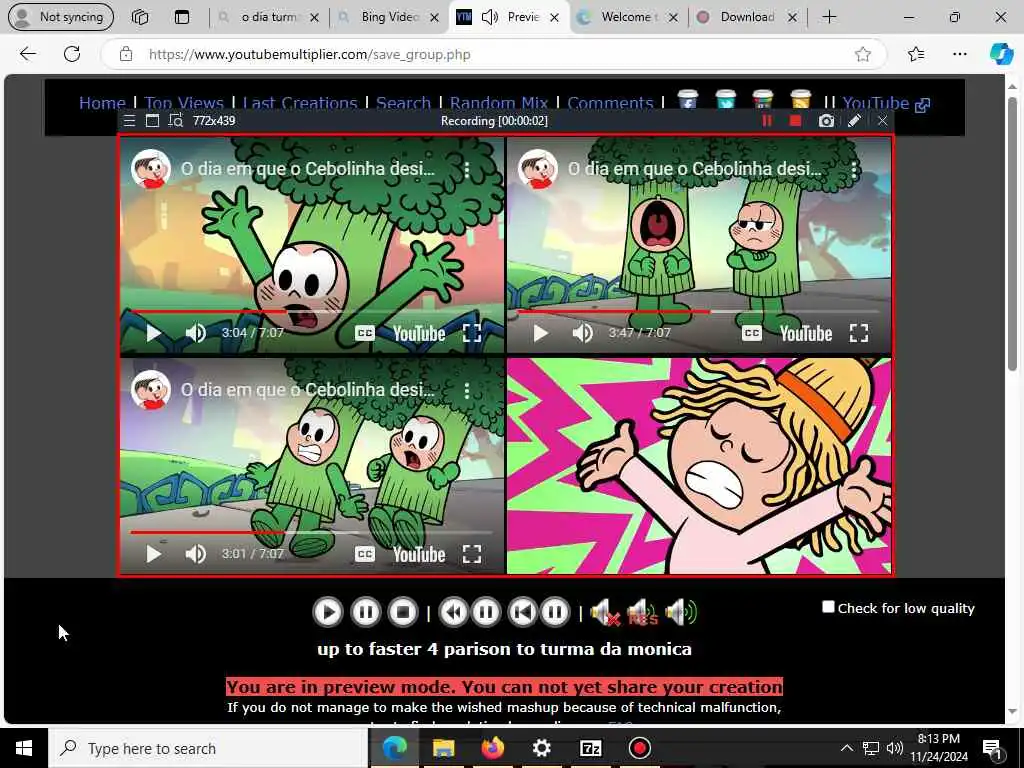Play all videos with the mashup play button
This screenshot has height=768, width=1024.
328,612
